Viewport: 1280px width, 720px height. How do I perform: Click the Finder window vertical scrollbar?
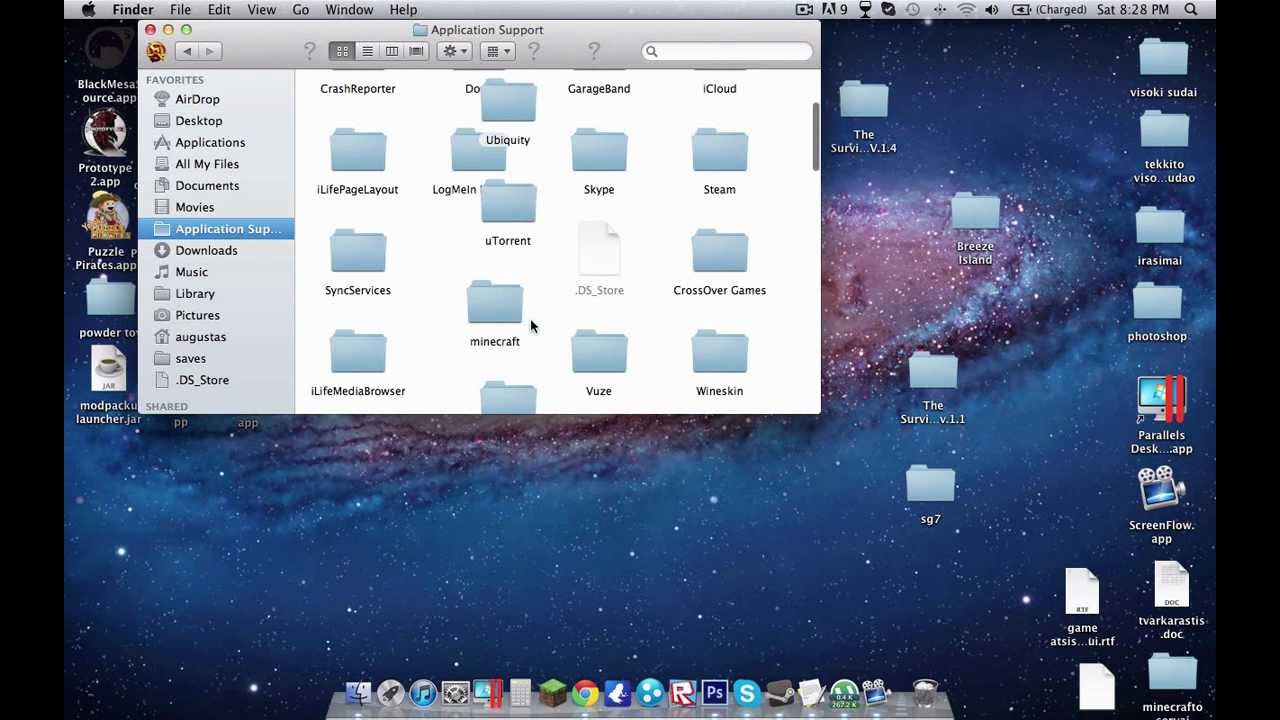coord(815,138)
